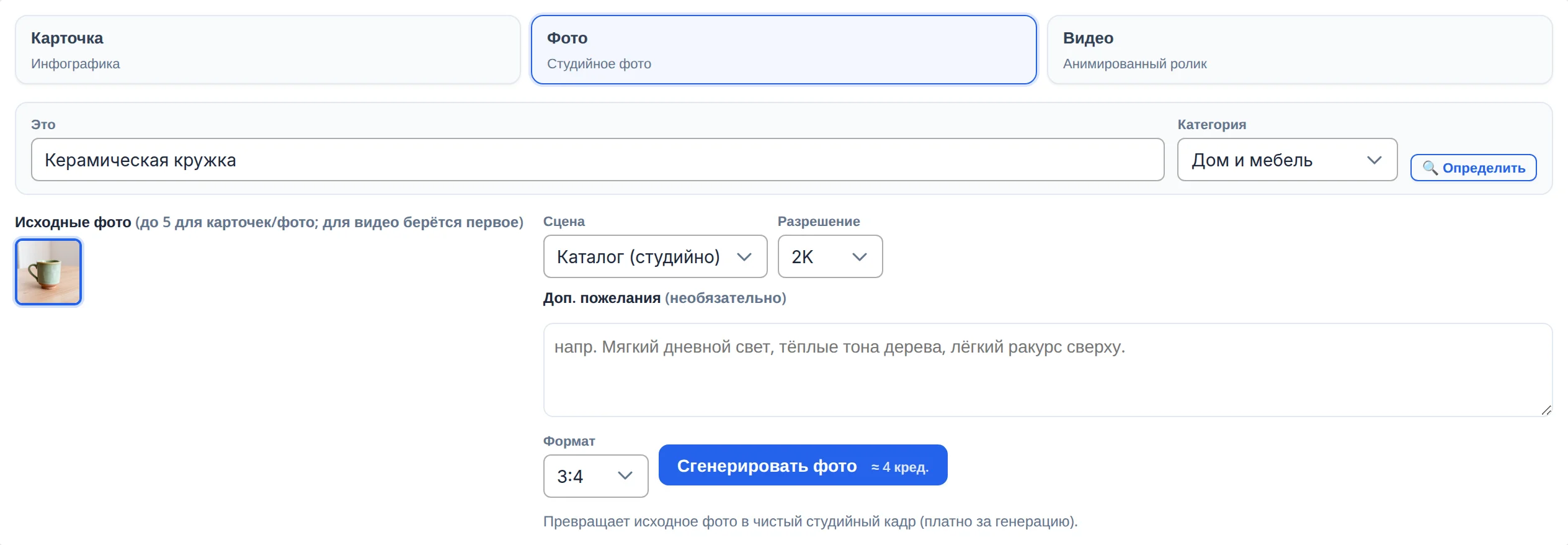Click the hint text starting with Превращает исходное фото
The height and width of the screenshot is (545, 1568).
[x=810, y=521]
